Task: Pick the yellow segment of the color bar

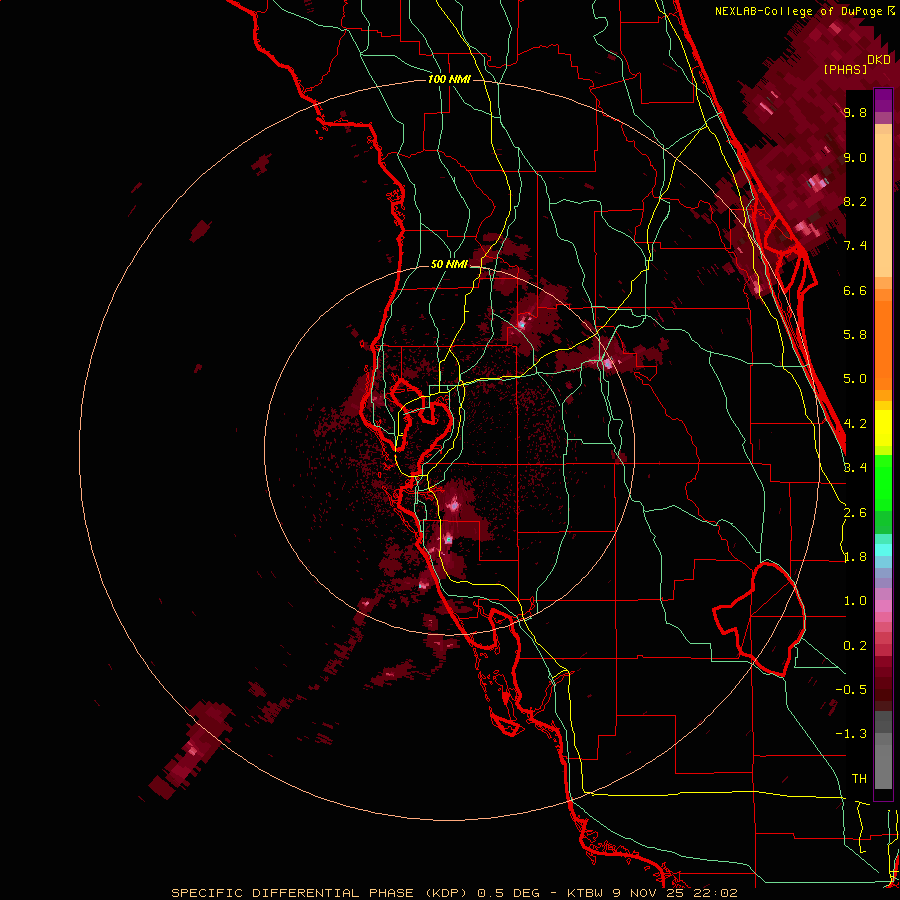Action: tap(883, 428)
